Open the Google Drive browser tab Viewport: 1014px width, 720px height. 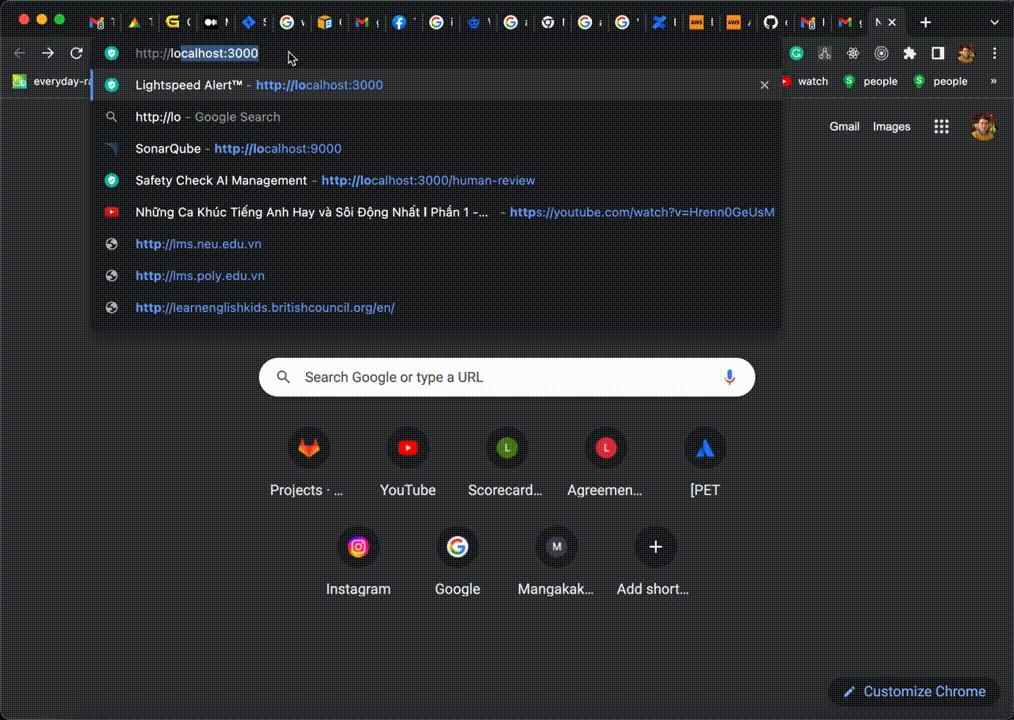135,23
